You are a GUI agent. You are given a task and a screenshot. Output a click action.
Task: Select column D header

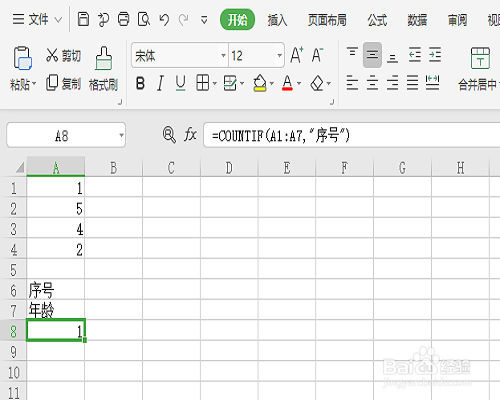tap(229, 167)
